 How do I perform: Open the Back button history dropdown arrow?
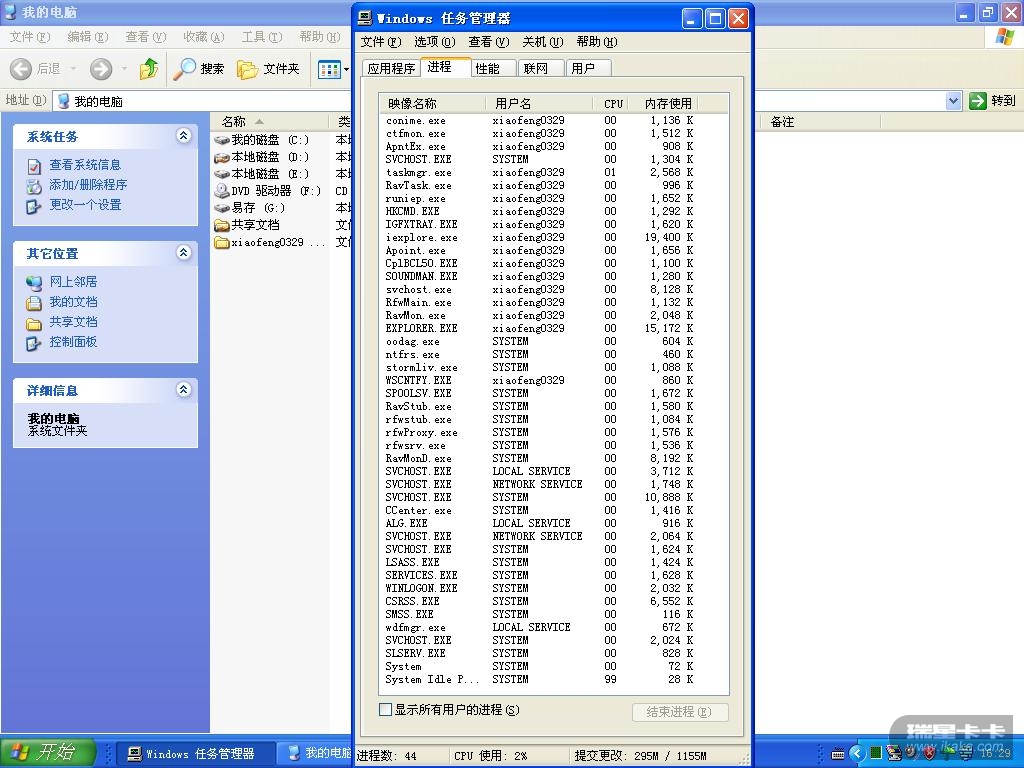coord(73,69)
